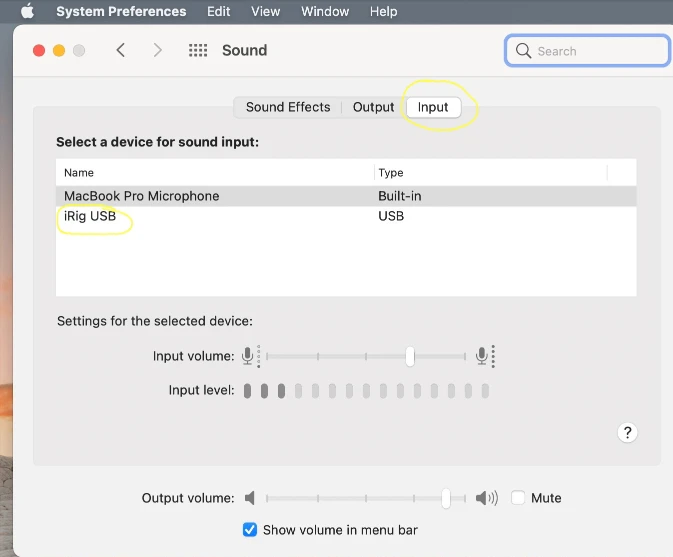Click the input level meter

pos(366,391)
